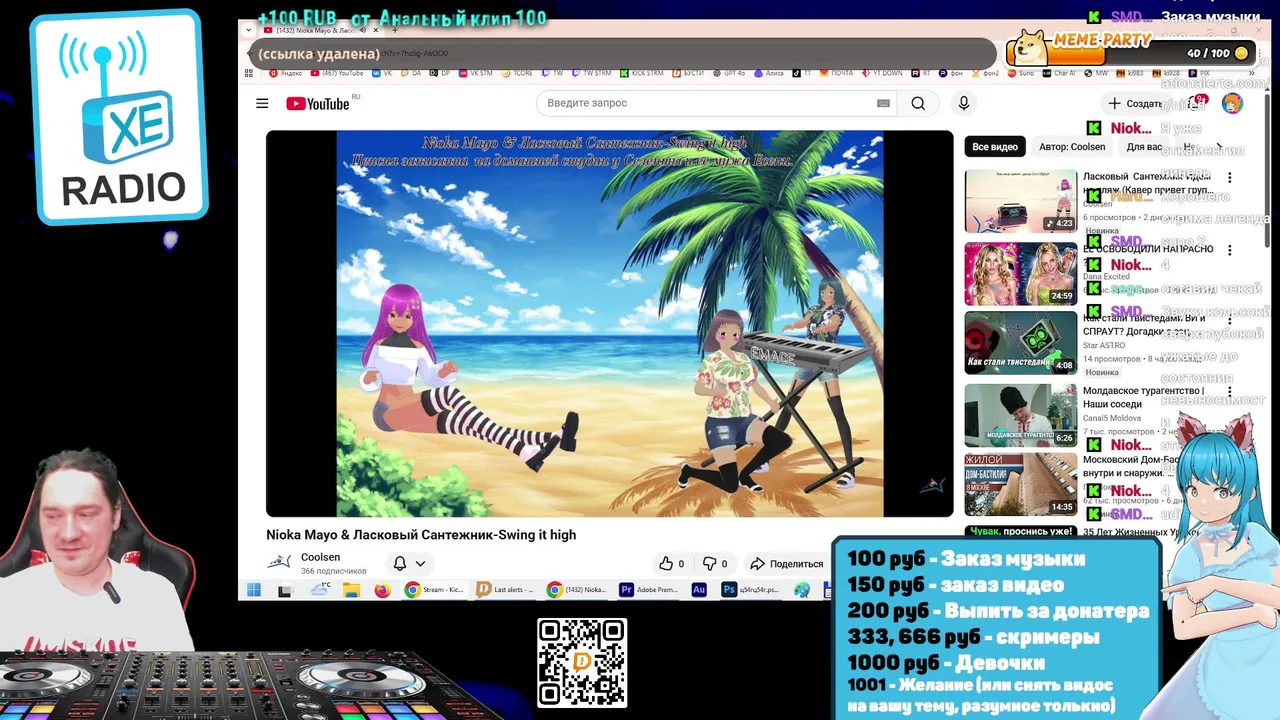Screen dimensions: 1280x720
Task: Click the YouTube search magnifier button
Action: coord(918,103)
